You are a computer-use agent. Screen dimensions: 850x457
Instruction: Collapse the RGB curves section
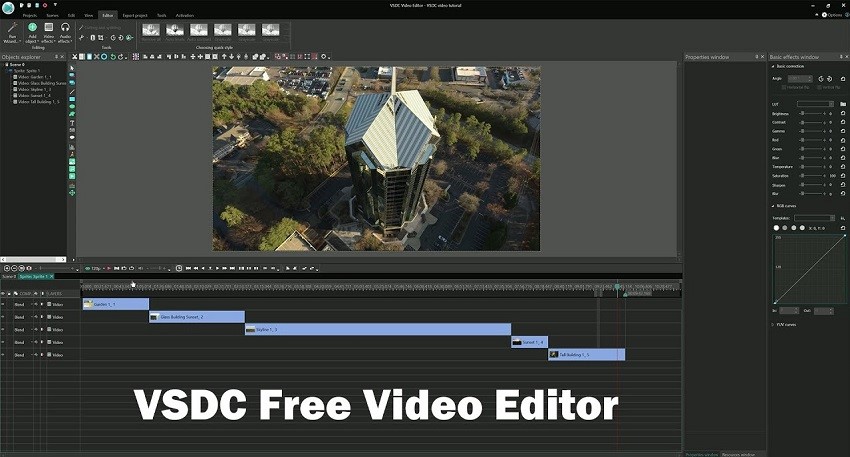773,206
